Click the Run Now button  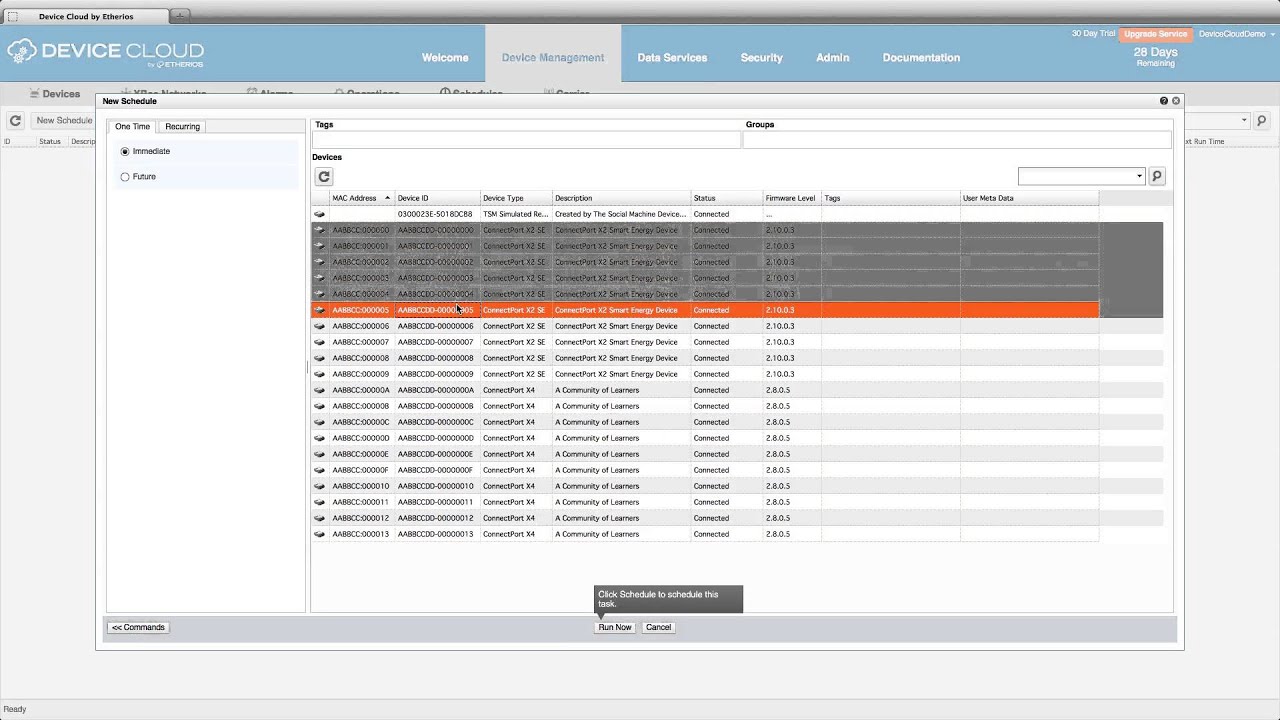[x=615, y=627]
